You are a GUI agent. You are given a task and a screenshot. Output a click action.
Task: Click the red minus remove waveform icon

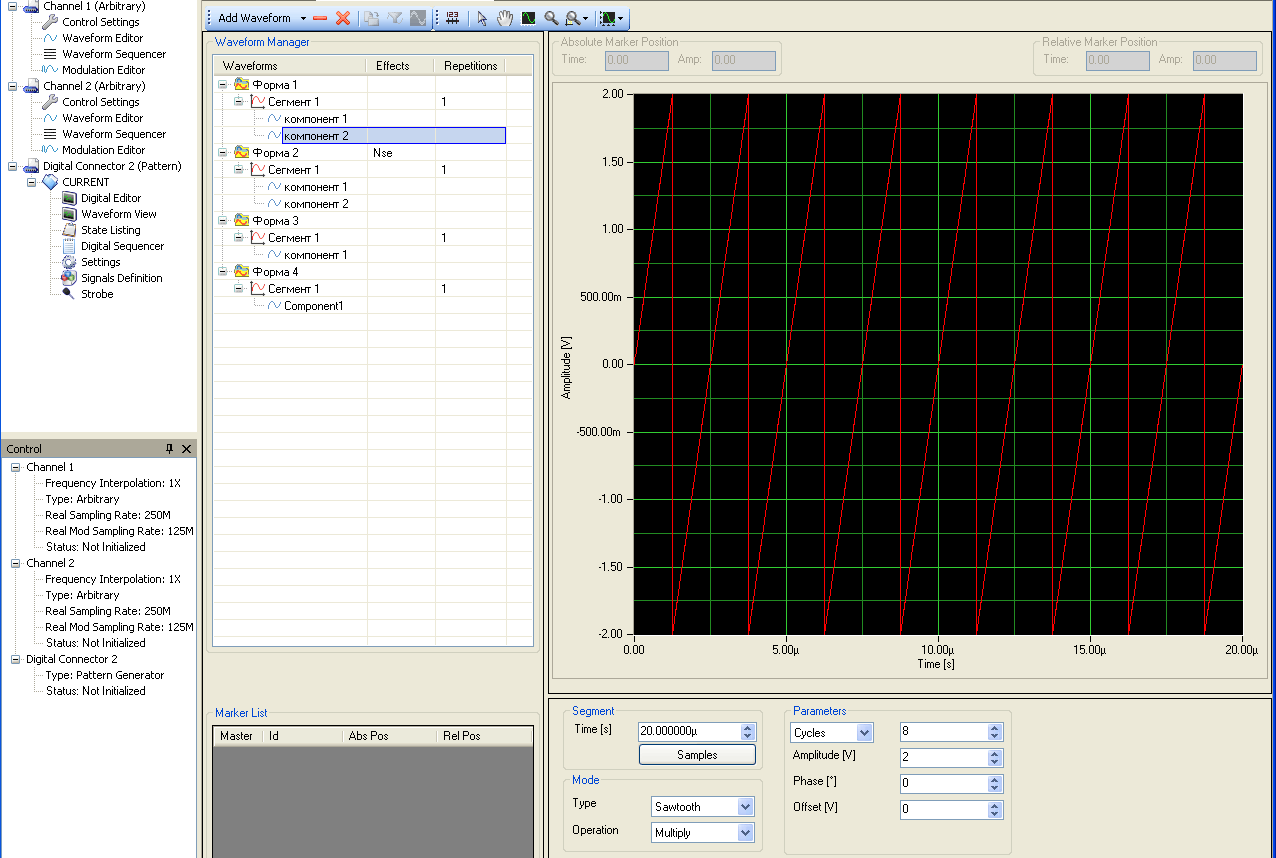pyautogui.click(x=321, y=18)
